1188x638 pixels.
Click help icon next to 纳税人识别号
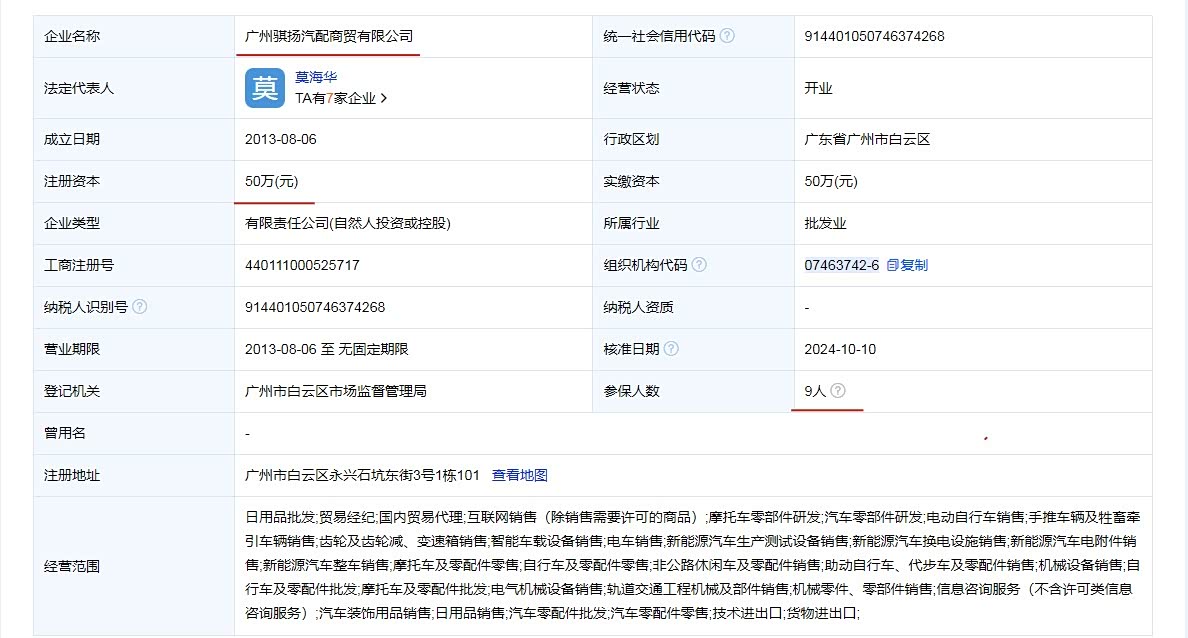coord(140,307)
